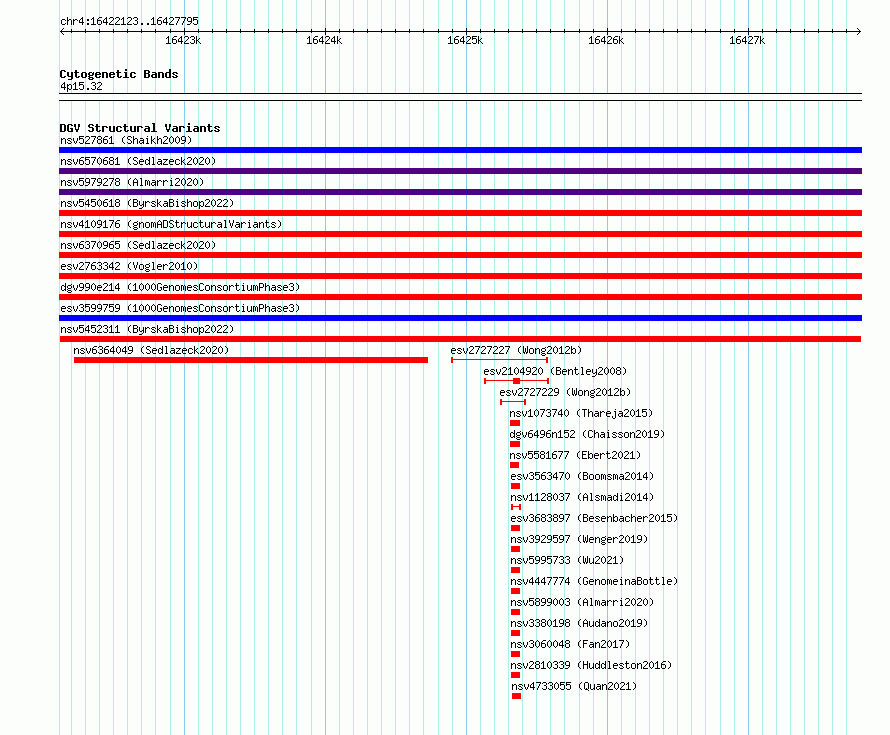Open nsv4109176 (gnomADStructuralVariants) label
The image size is (890, 735).
(x=171, y=224)
